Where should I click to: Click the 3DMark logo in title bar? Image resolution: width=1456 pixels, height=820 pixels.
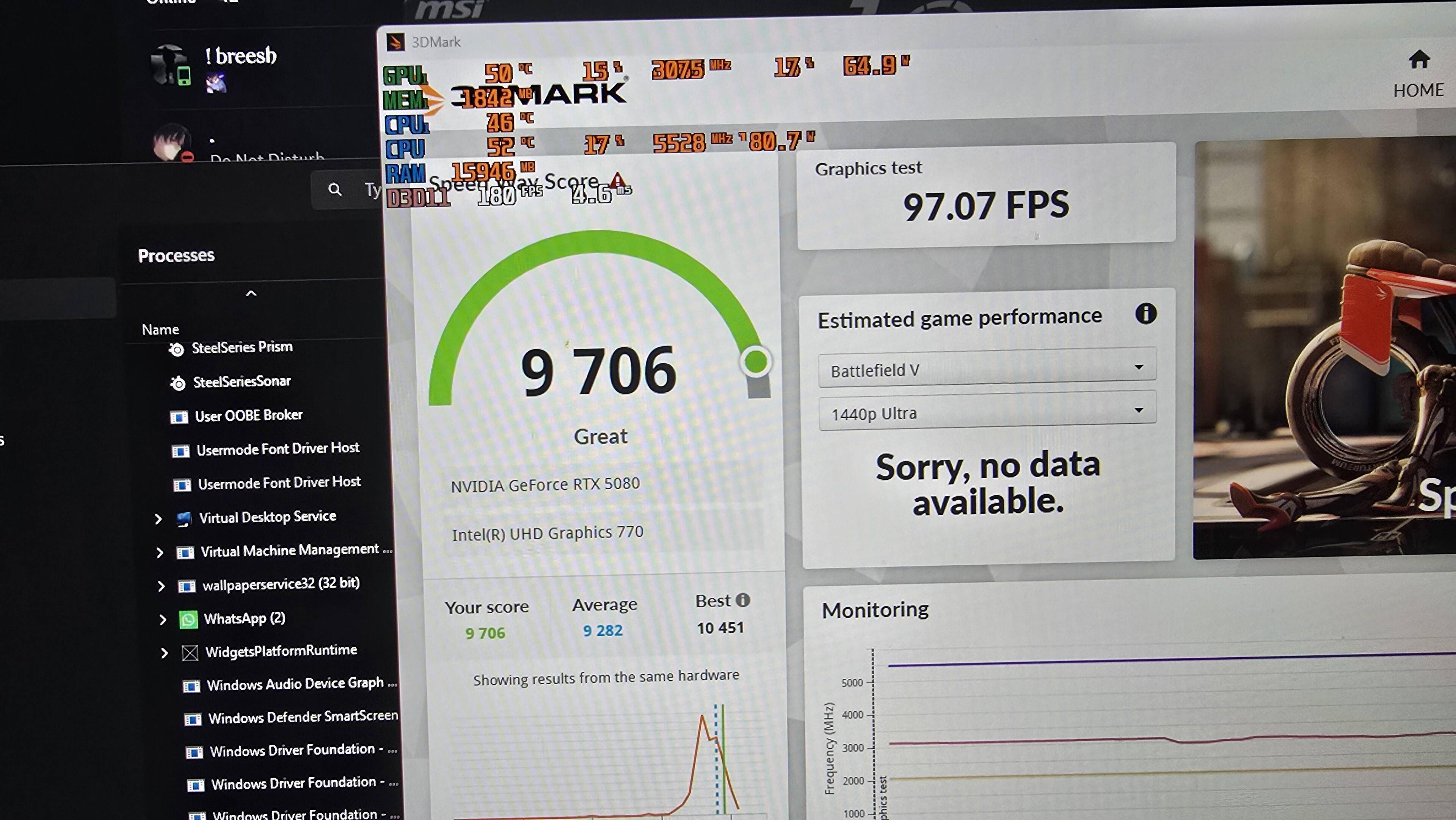tap(395, 42)
